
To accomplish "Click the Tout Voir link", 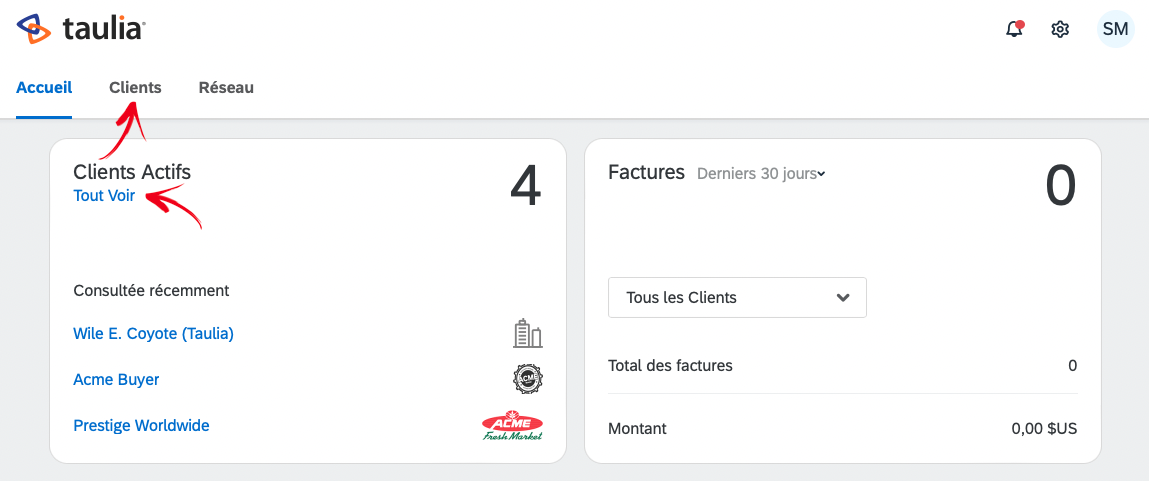I will pyautogui.click(x=104, y=196).
